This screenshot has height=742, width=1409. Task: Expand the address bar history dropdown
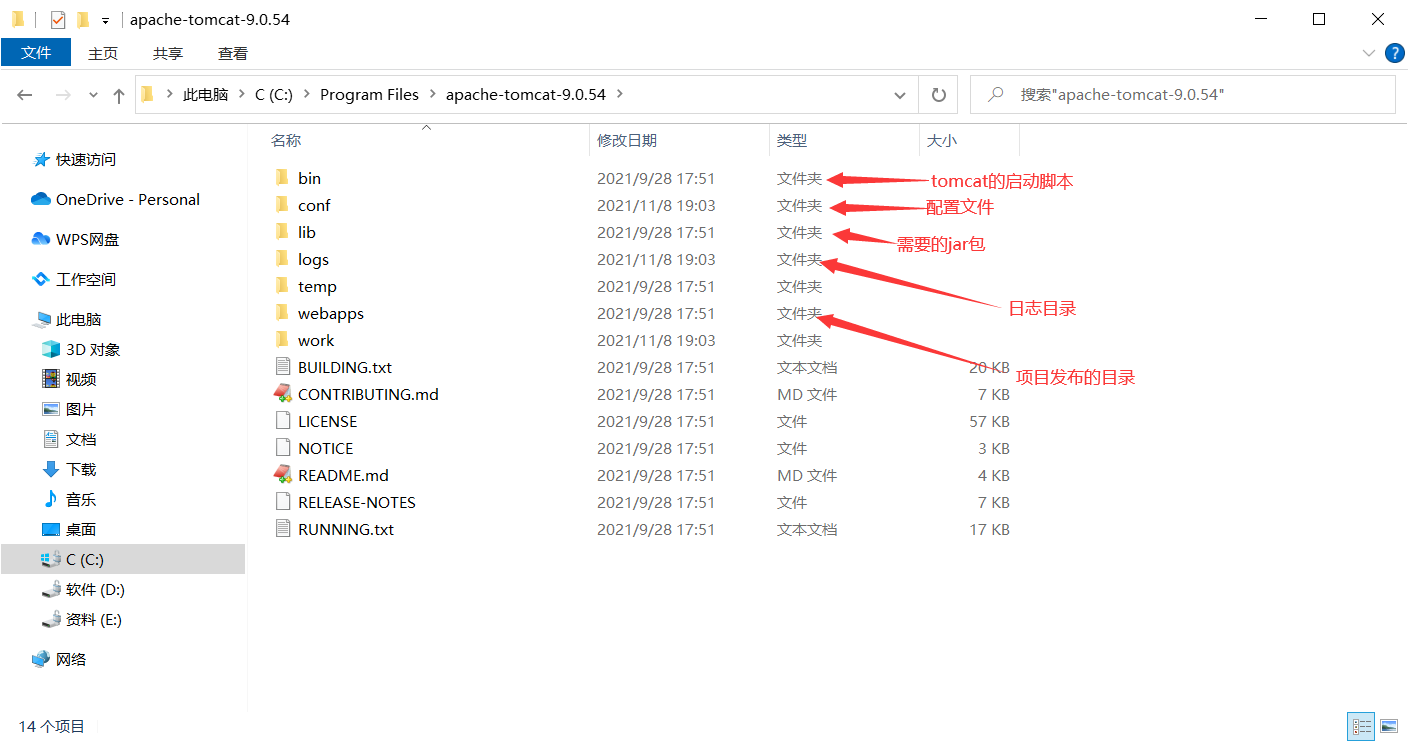[900, 95]
